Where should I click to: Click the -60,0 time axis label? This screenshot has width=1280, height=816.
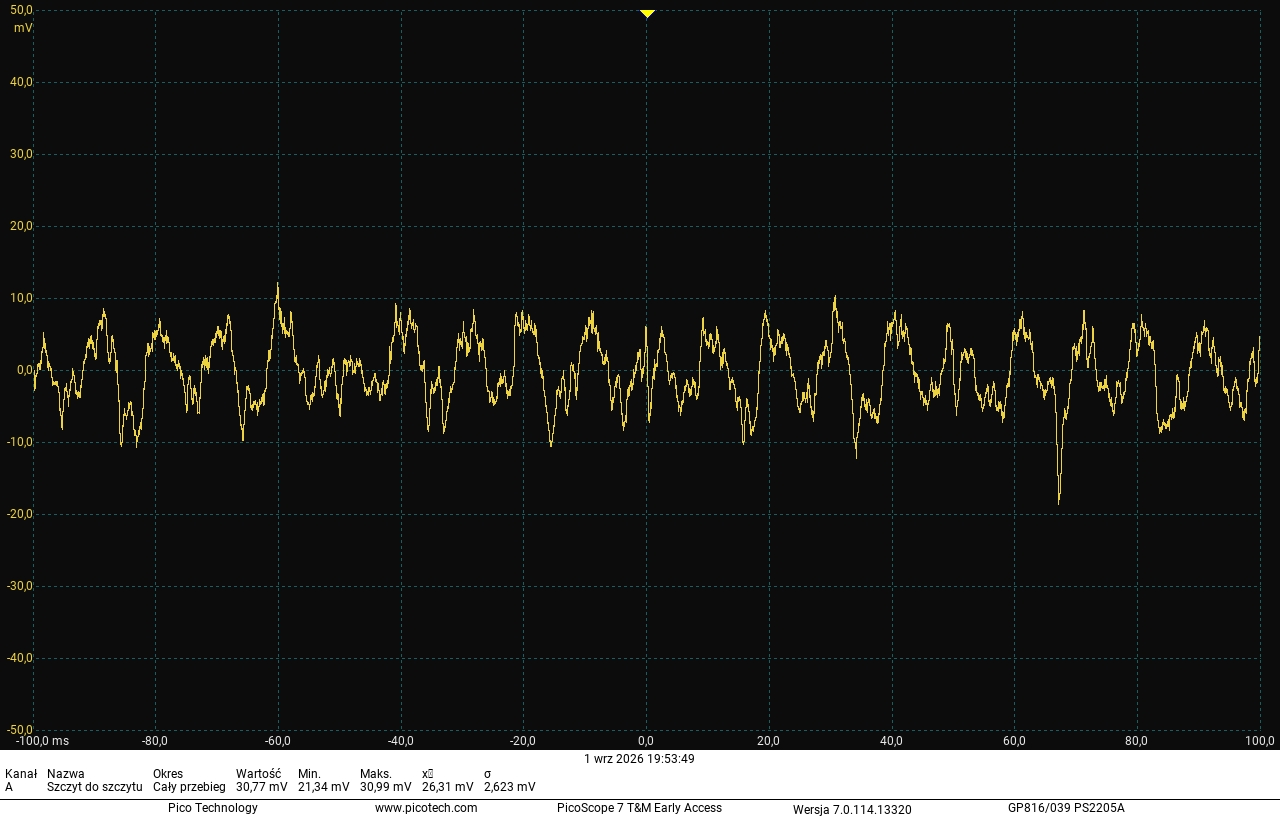278,741
